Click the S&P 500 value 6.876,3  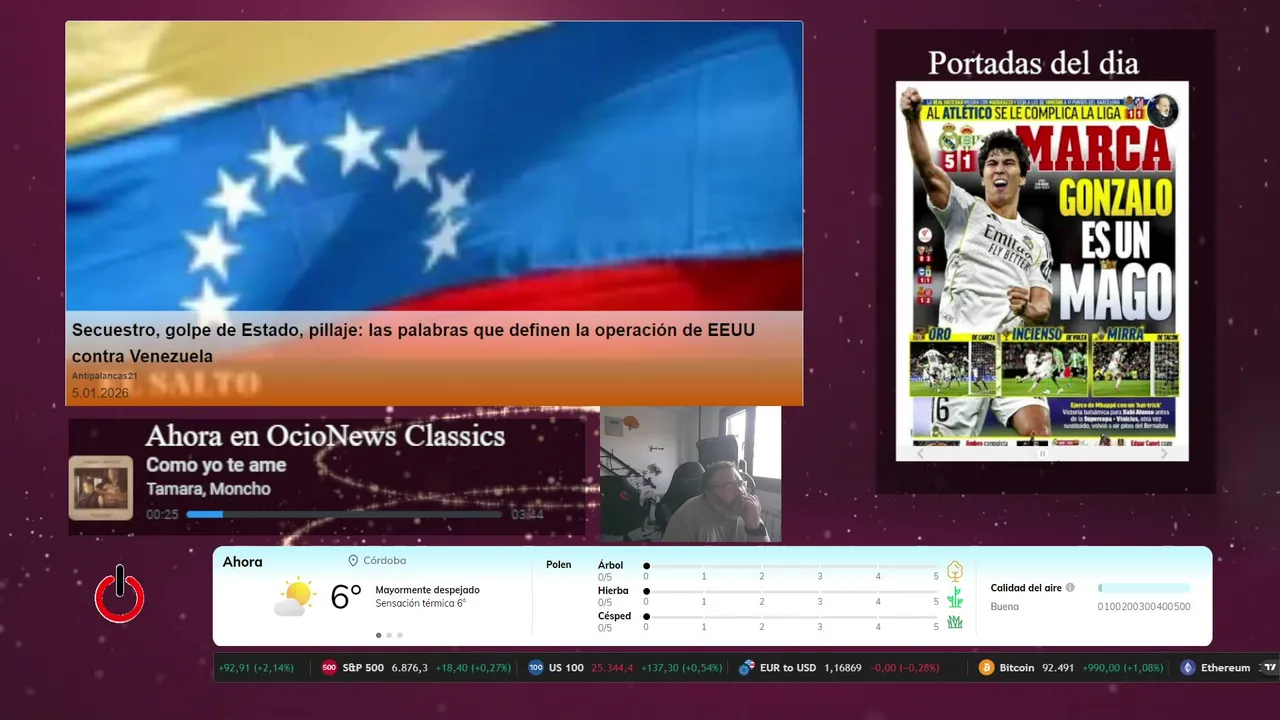pos(410,667)
